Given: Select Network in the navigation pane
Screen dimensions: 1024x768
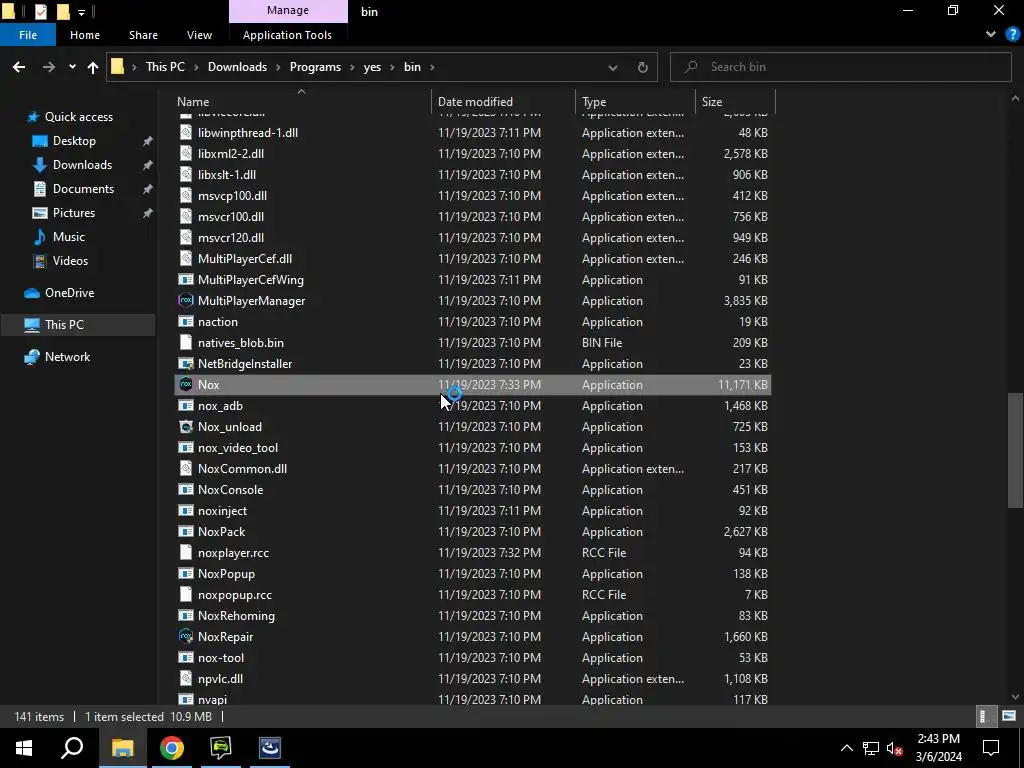Looking at the screenshot, I should coord(67,357).
